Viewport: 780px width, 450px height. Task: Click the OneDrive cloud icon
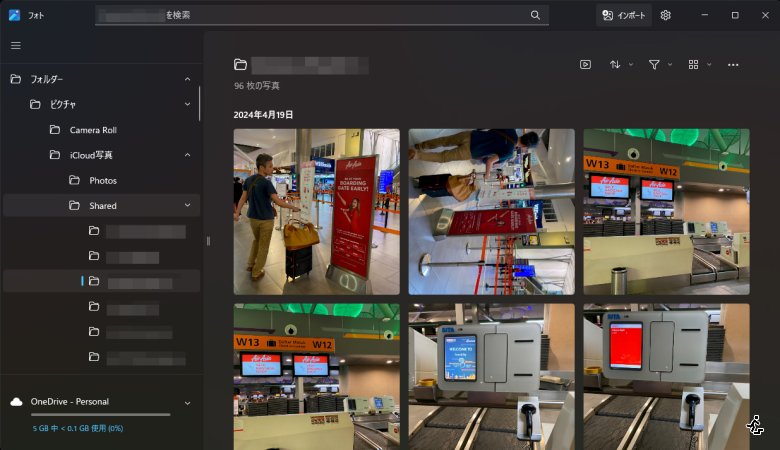click(16, 402)
